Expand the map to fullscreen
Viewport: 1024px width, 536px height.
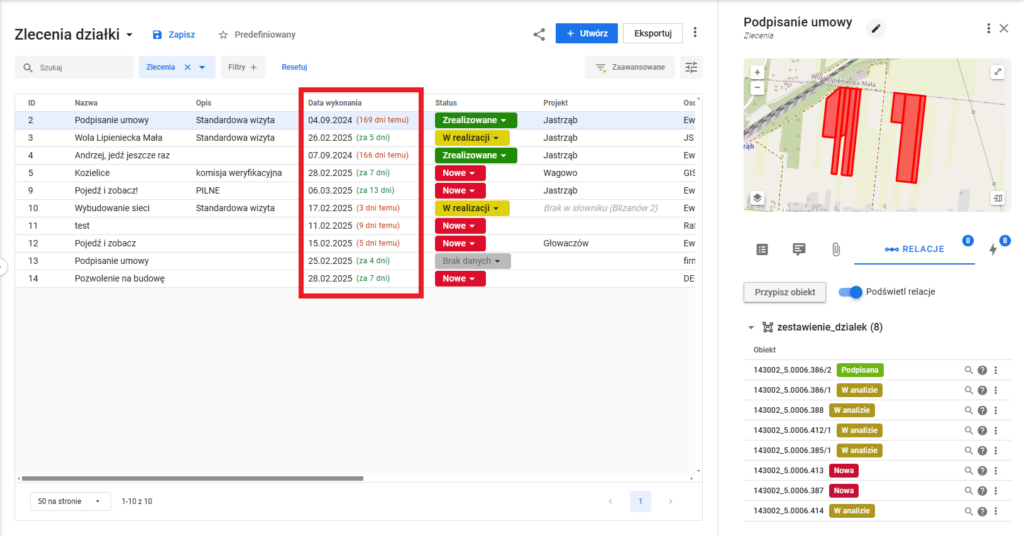click(x=997, y=72)
